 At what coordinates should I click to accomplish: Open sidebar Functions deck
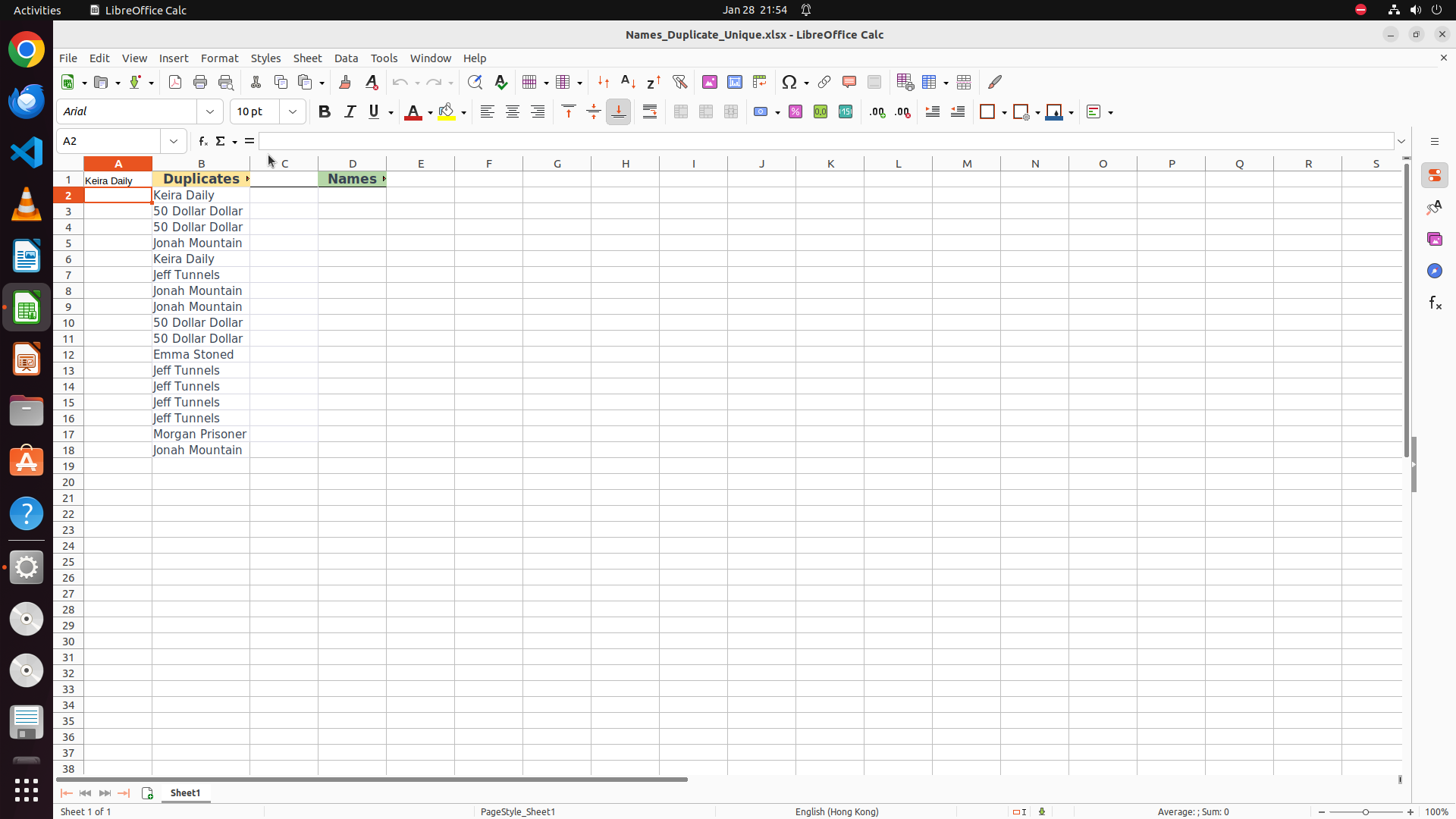pyautogui.click(x=1434, y=303)
